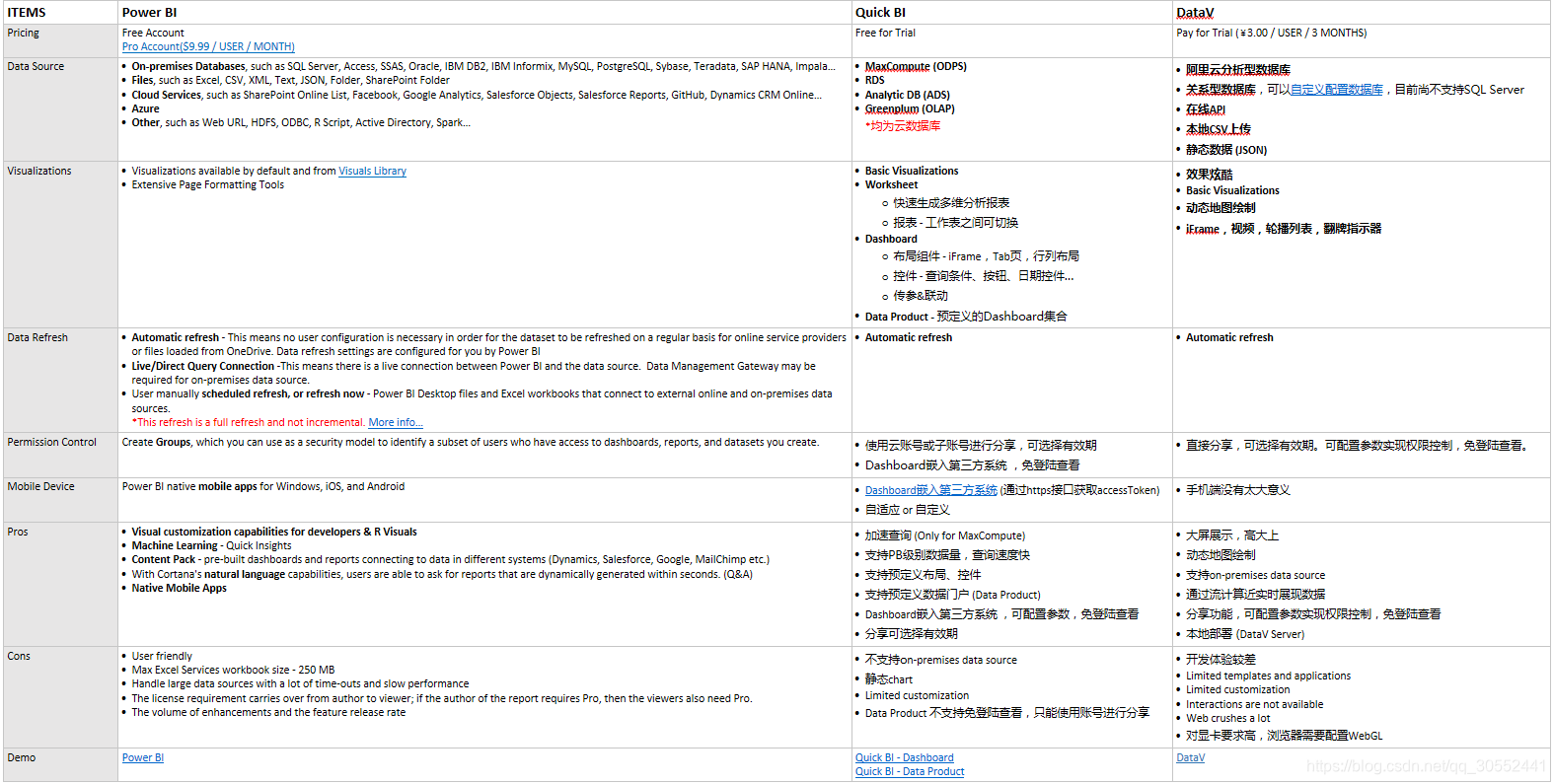Image resolution: width=1554 pixels, height=784 pixels.
Task: Click Extensive Page Formatting Tools text
Action: tap(208, 184)
